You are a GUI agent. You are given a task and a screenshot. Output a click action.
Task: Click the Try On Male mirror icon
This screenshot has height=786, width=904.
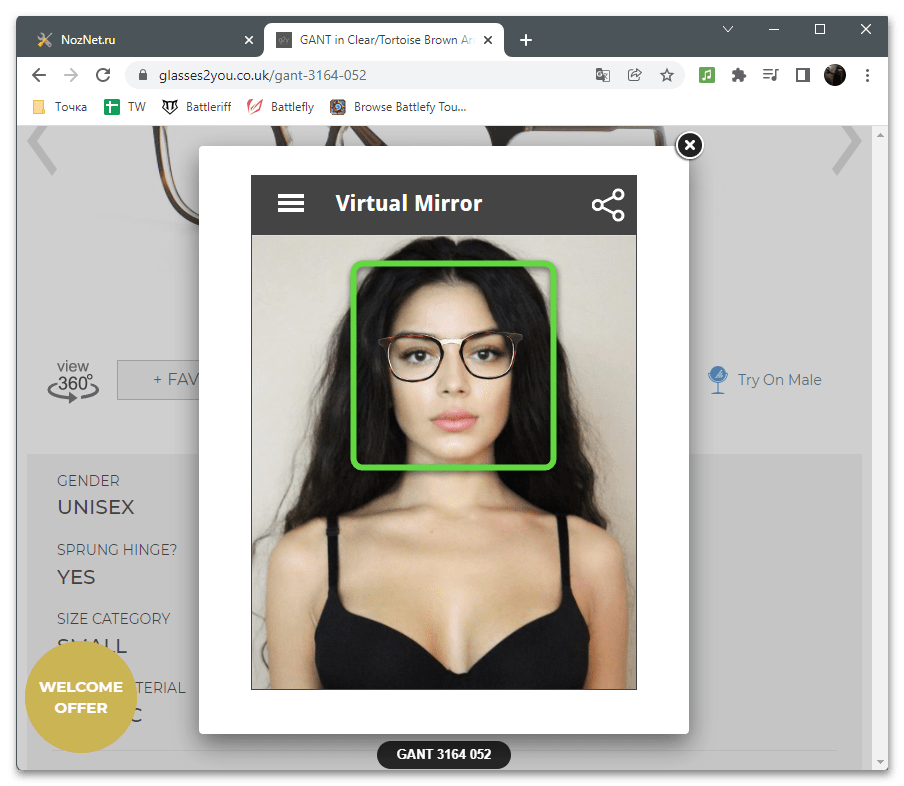click(718, 380)
